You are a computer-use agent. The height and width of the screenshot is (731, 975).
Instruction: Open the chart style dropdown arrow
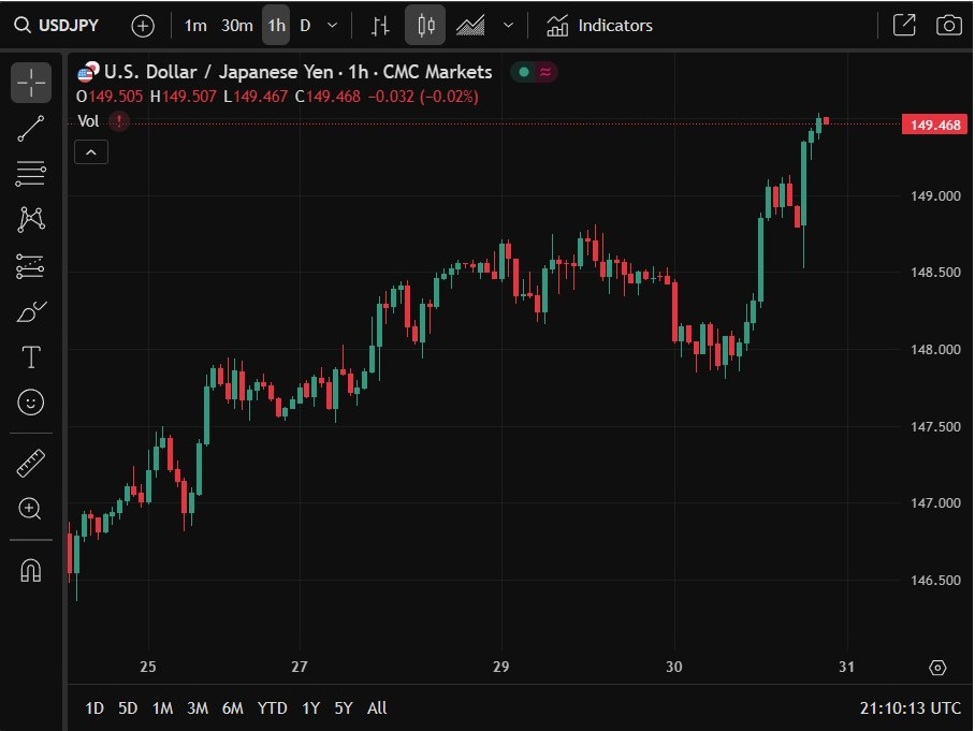click(508, 25)
